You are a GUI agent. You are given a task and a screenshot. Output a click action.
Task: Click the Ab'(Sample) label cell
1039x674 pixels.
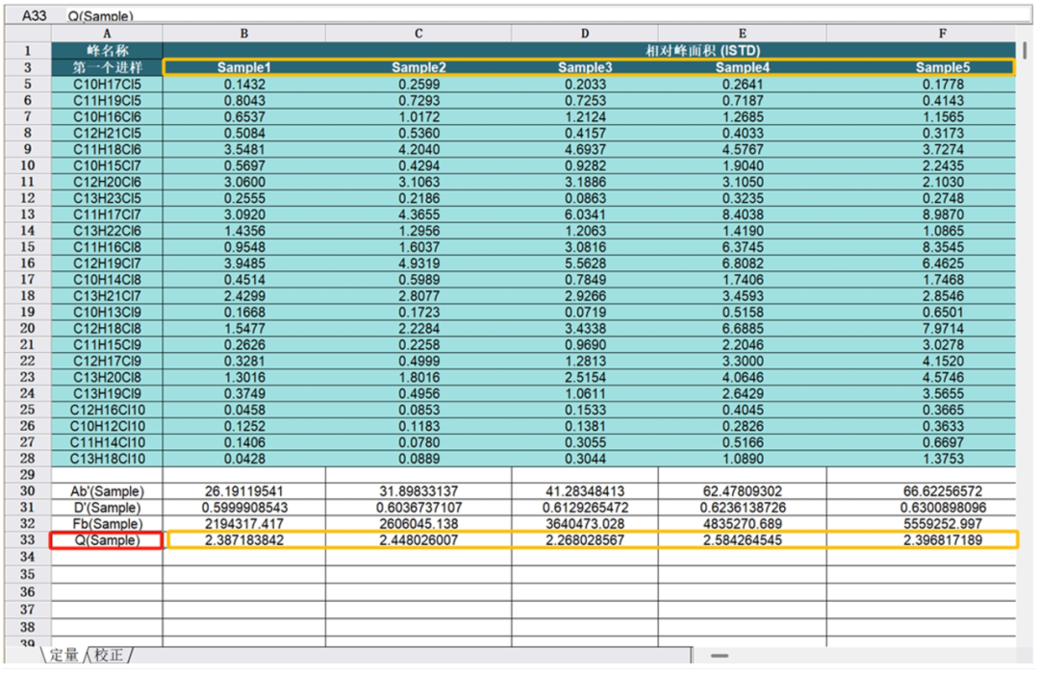tap(107, 491)
